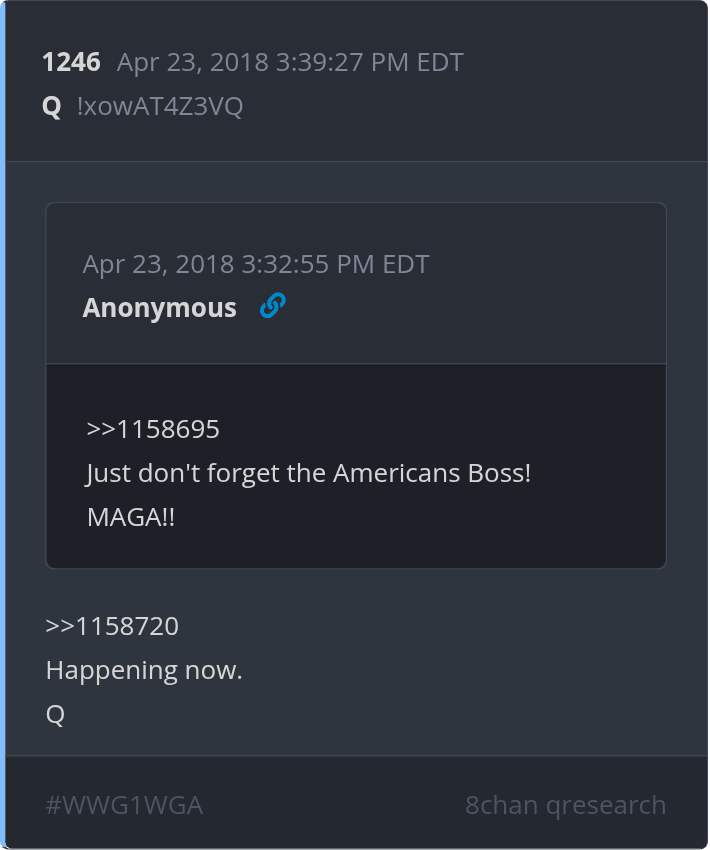
Task: Open the 8chan qresearch source label
Action: click(x=565, y=805)
